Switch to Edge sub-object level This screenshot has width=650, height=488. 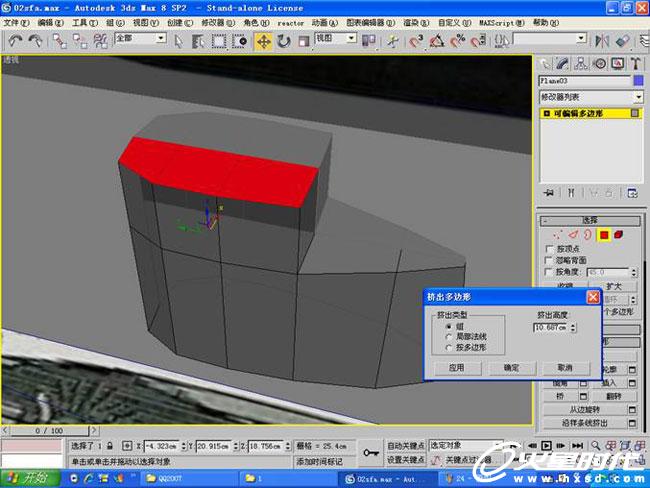pos(573,235)
